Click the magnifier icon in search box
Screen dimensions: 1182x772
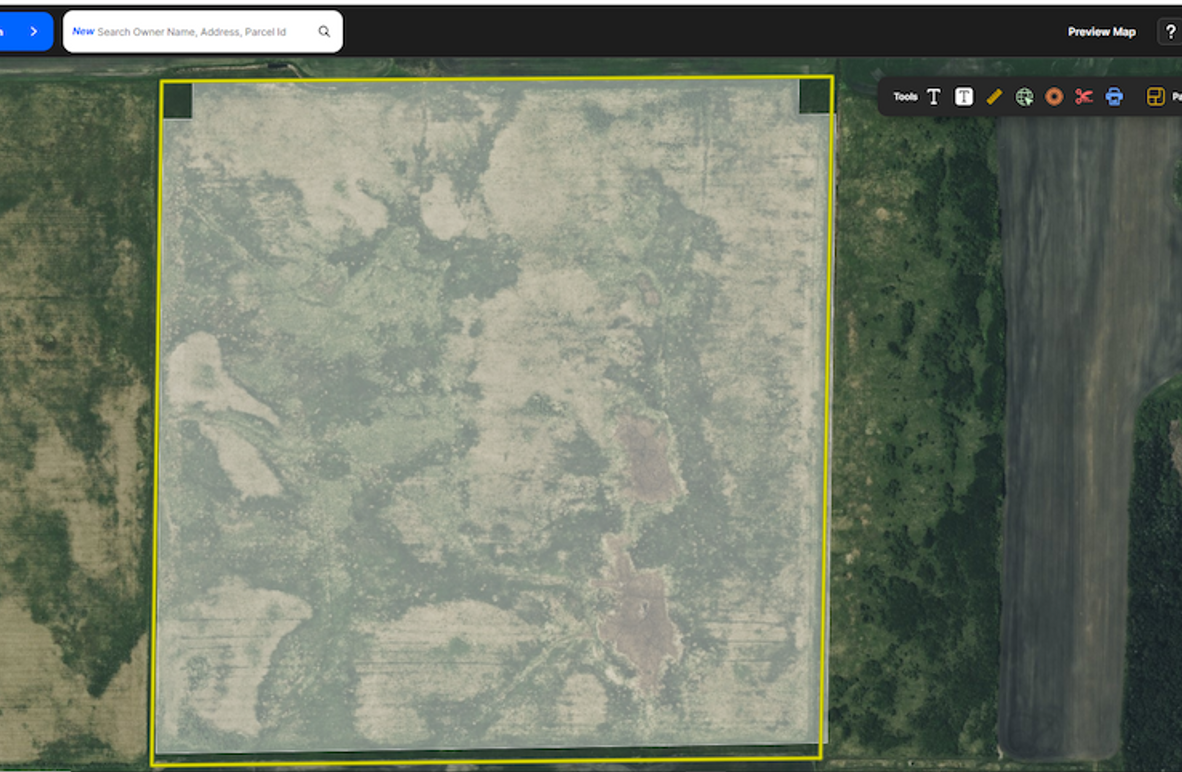pyautogui.click(x=324, y=32)
